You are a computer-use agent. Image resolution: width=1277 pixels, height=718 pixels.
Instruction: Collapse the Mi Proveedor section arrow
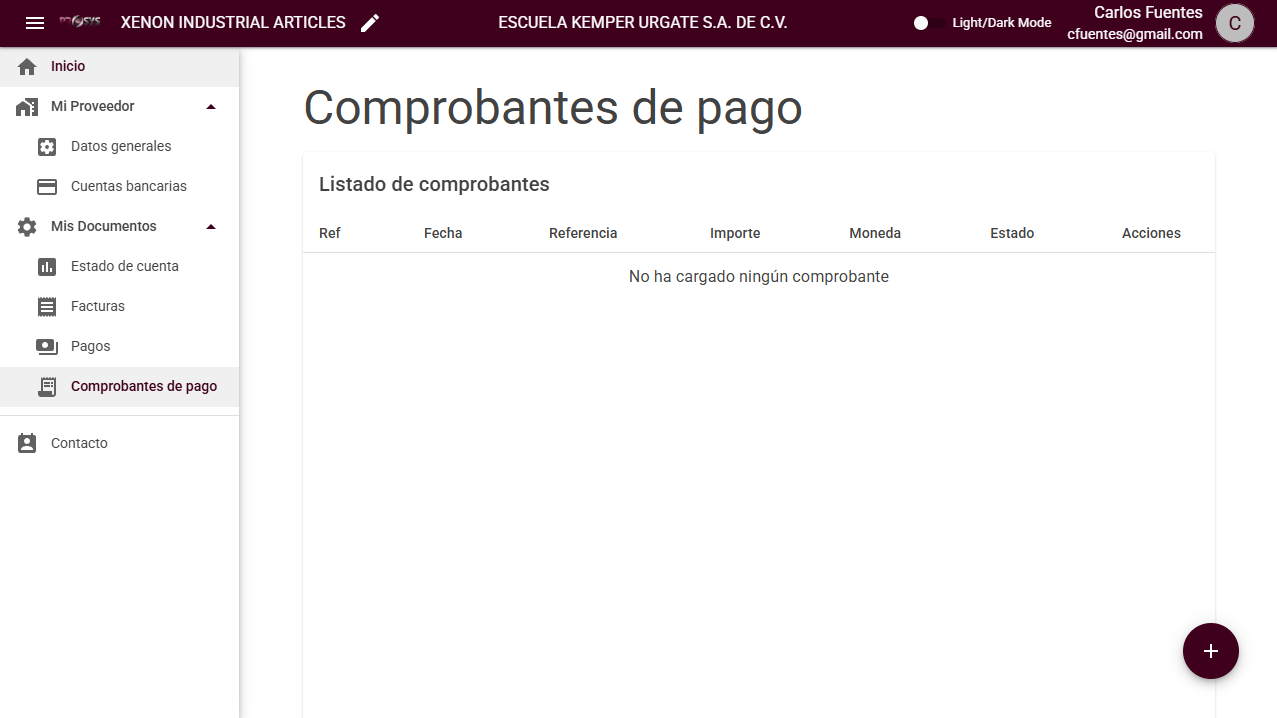pos(211,107)
